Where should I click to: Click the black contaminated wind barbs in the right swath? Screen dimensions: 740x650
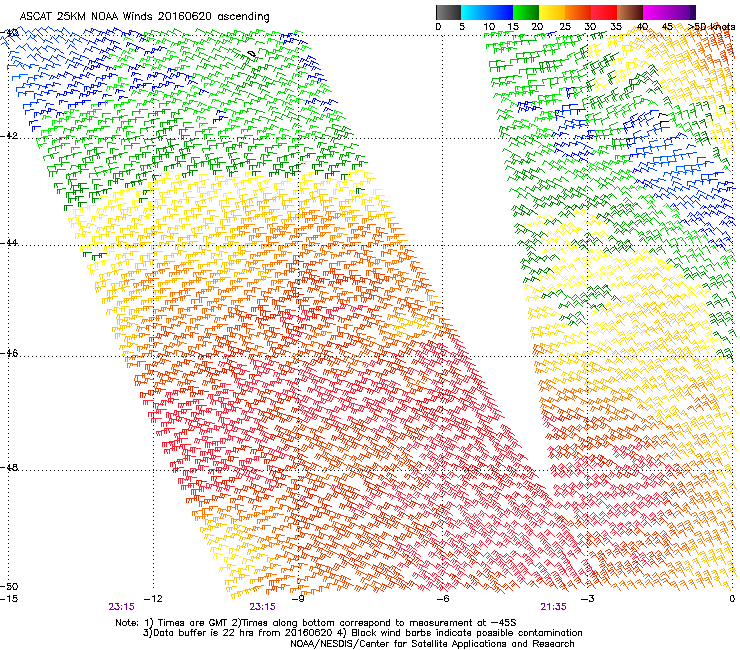pyautogui.click(x=663, y=120)
